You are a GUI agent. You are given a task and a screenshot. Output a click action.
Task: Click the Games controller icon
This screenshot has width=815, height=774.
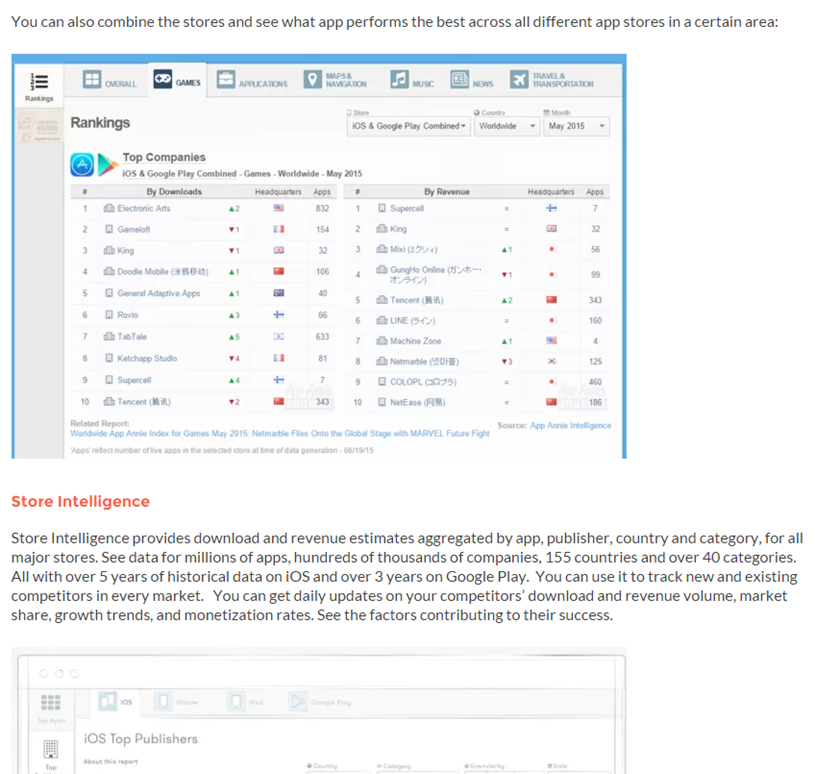tap(162, 80)
